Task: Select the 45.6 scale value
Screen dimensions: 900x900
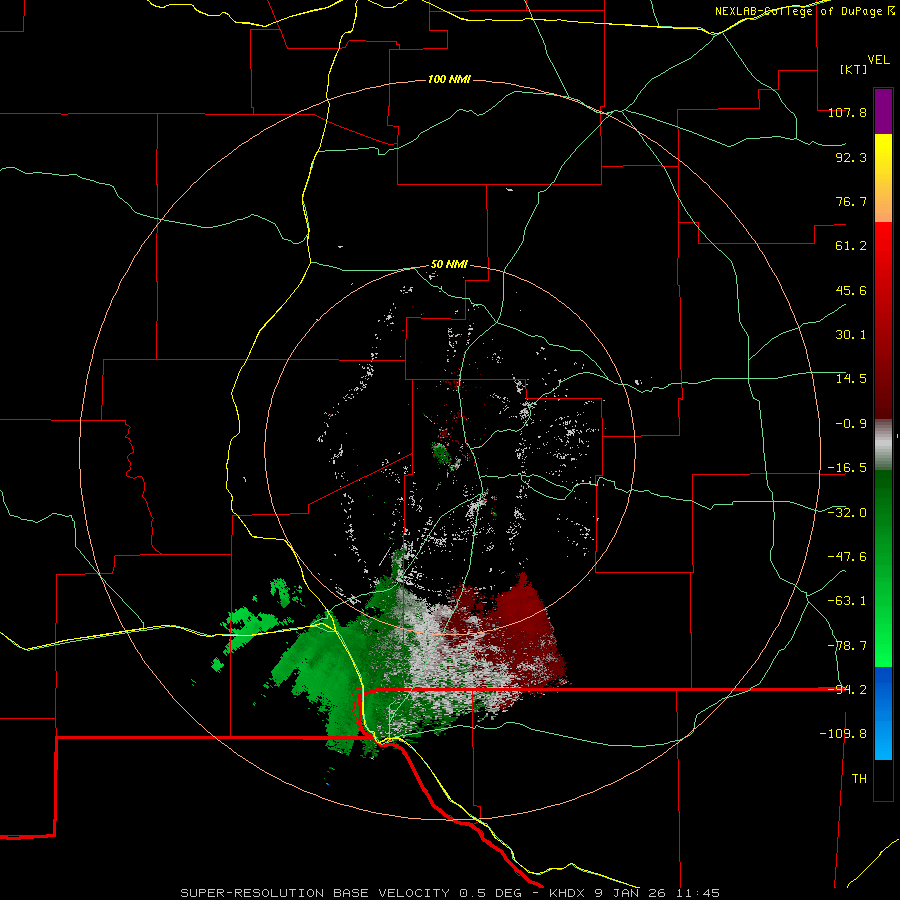Action: click(x=851, y=290)
